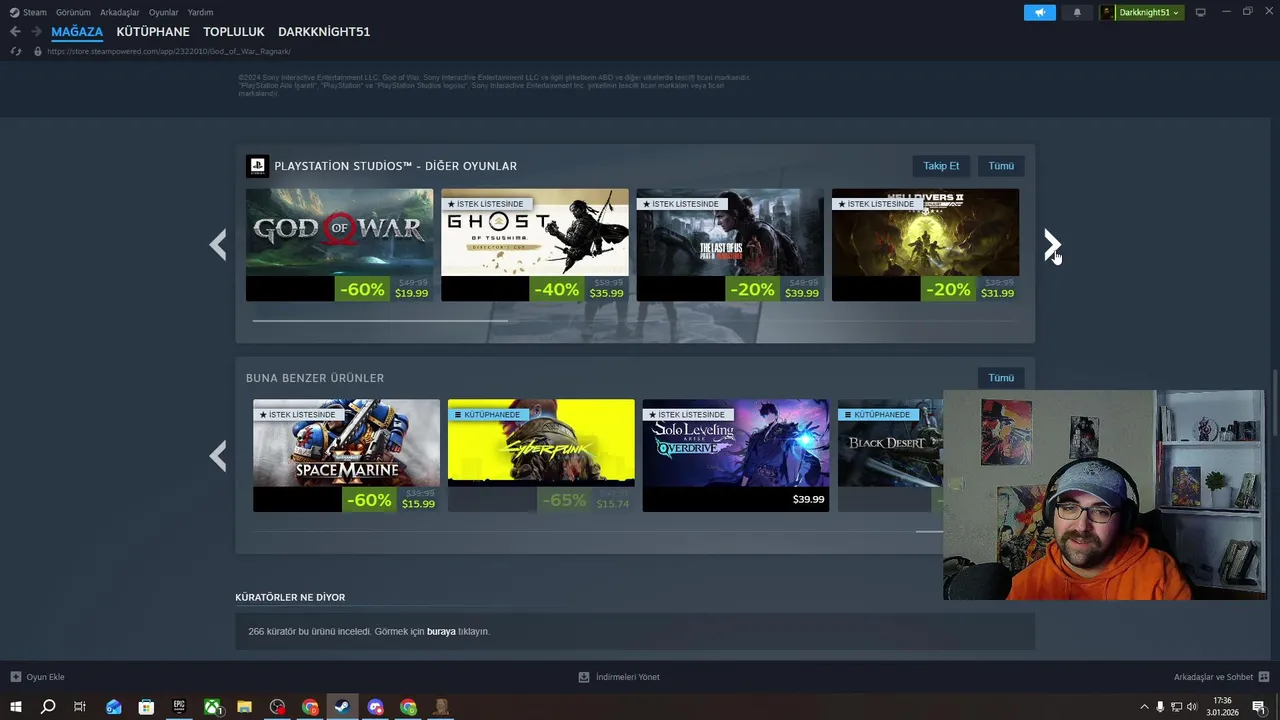Screen dimensions: 1280x720
Task: Open File Explorer on taskbar
Action: click(x=244, y=707)
